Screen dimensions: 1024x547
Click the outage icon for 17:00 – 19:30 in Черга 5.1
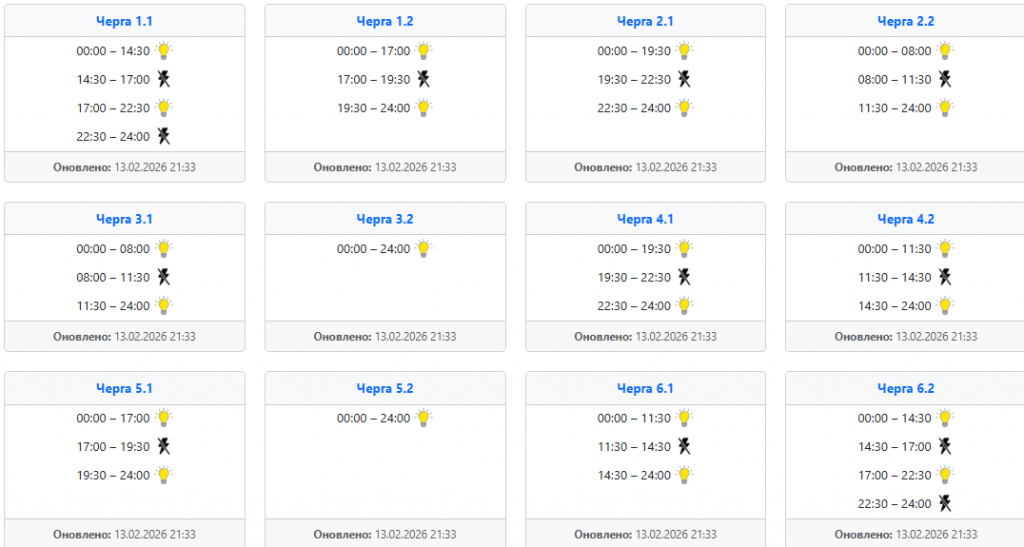[164, 447]
